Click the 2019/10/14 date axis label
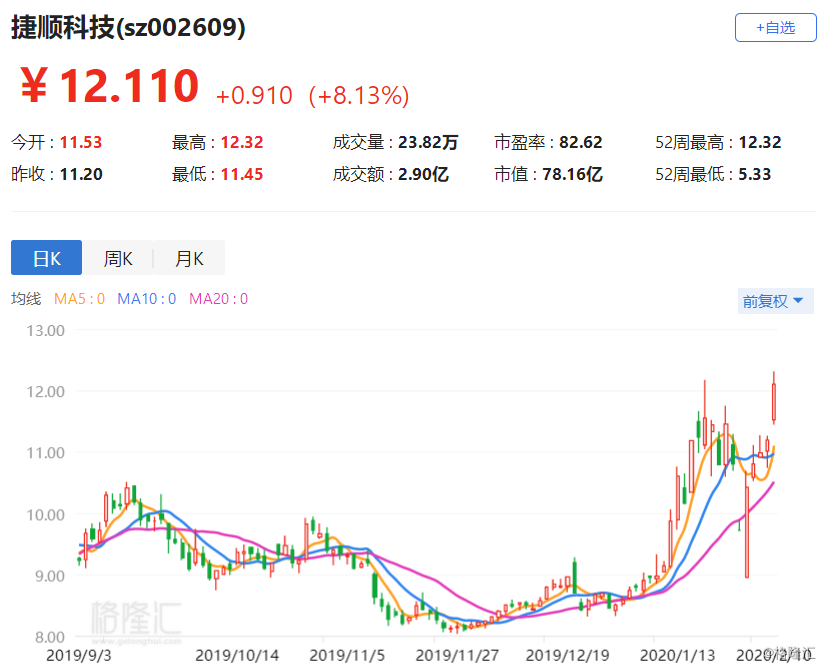This screenshot has width=823, height=667. point(237,655)
